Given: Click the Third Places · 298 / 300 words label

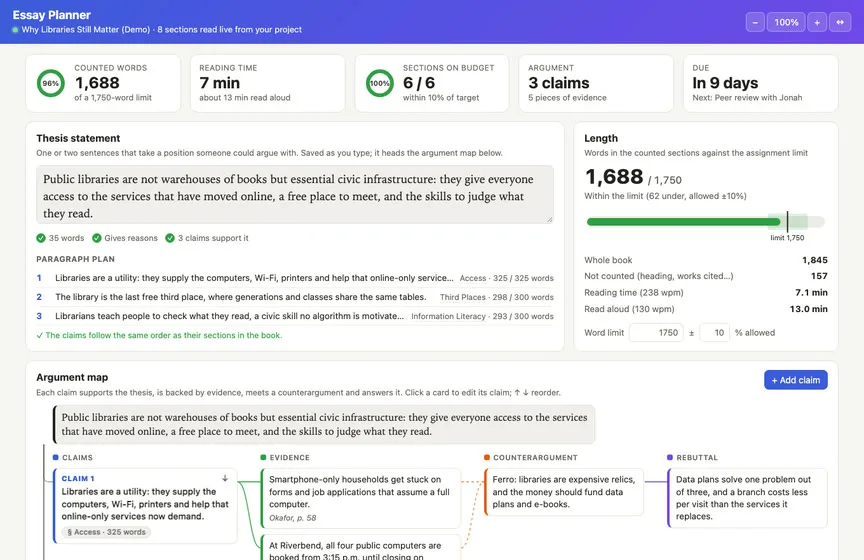Looking at the screenshot, I should click(496, 297).
